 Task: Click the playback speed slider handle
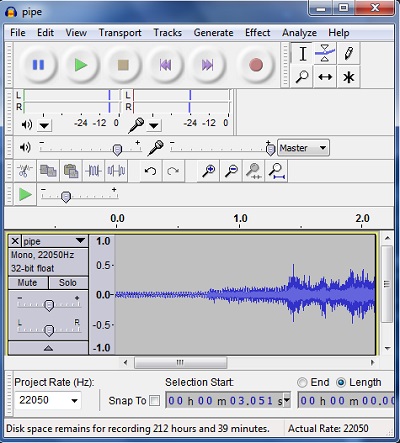(x=66, y=197)
